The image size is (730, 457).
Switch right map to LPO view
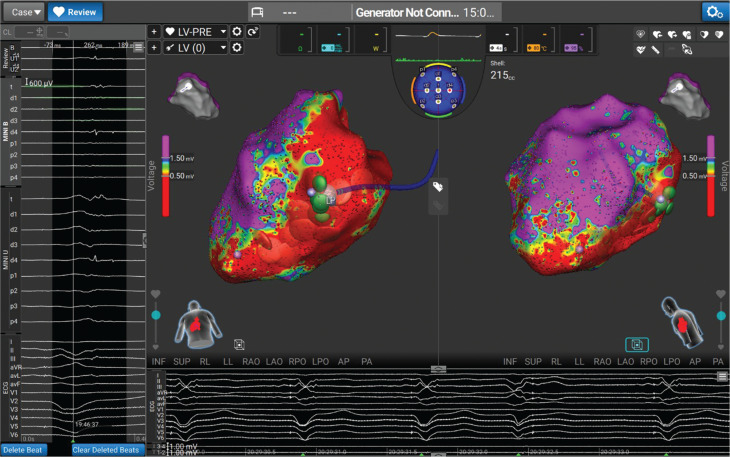tap(671, 362)
